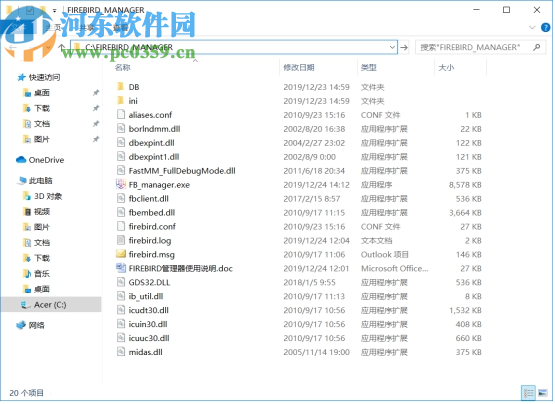
Task: Click the 8,578 KB size cell
Action: pyautogui.click(x=465, y=185)
